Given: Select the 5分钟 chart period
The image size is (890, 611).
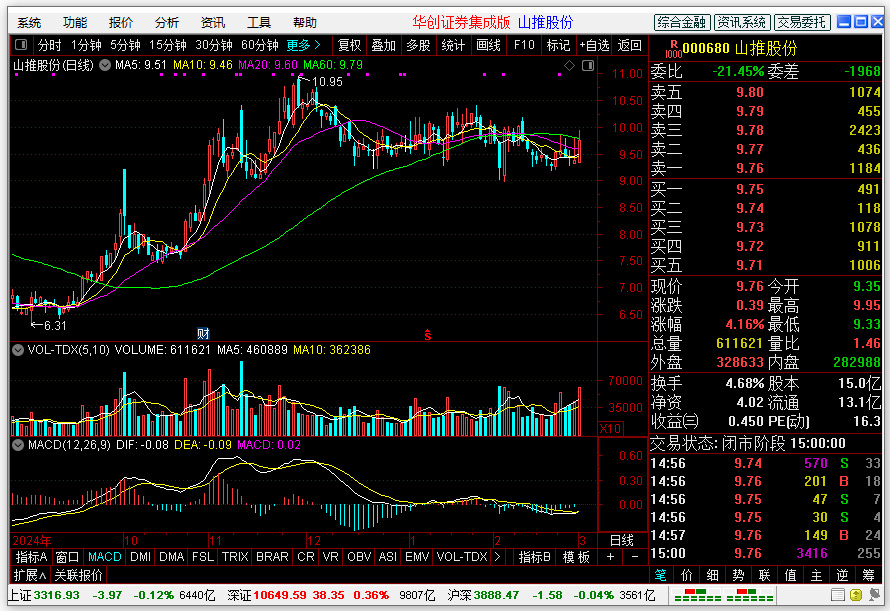Looking at the screenshot, I should tap(125, 45).
